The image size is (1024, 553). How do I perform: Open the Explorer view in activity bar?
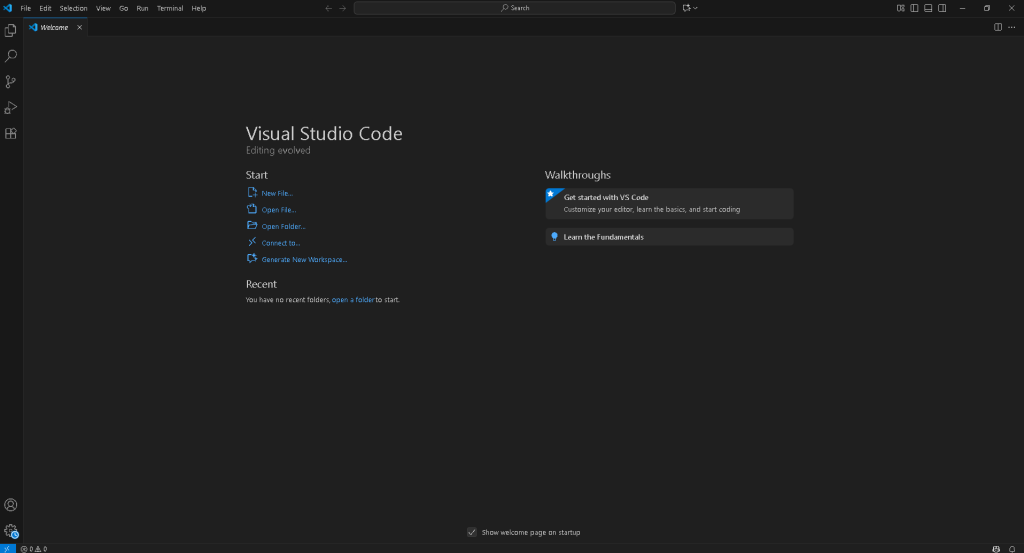click(x=11, y=30)
